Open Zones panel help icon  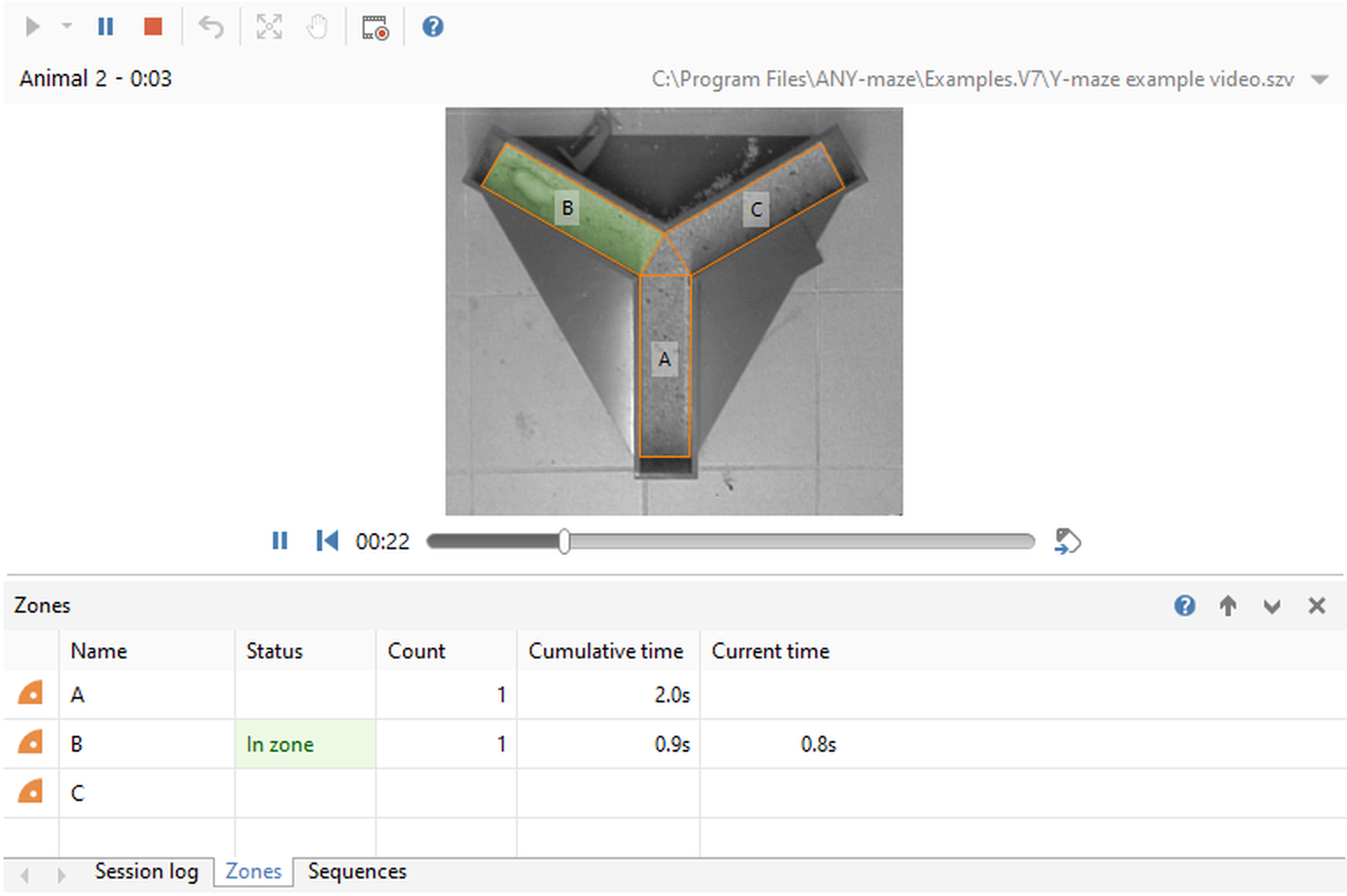click(x=1185, y=606)
